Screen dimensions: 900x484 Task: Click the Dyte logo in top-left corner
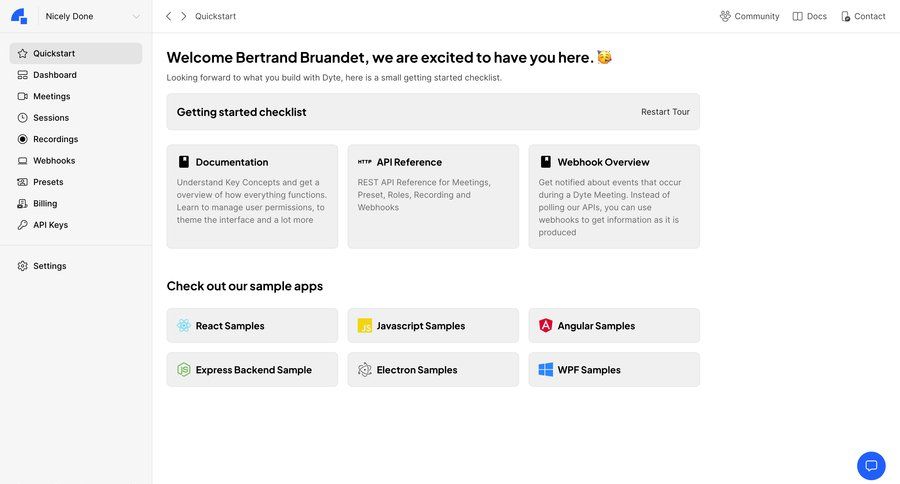[19, 16]
